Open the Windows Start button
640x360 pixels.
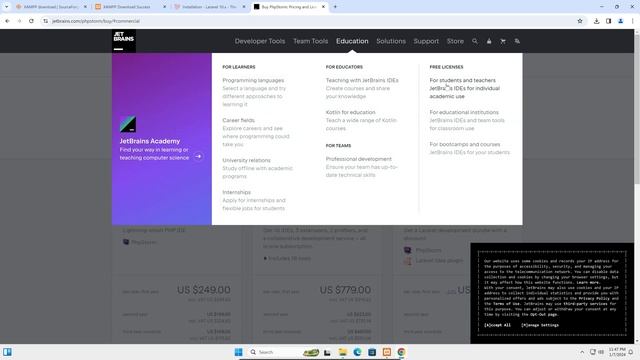tap(239, 352)
